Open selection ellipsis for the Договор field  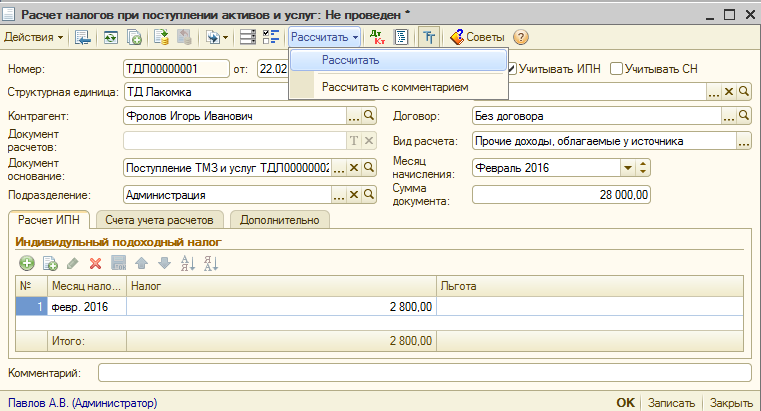[x=728, y=116]
